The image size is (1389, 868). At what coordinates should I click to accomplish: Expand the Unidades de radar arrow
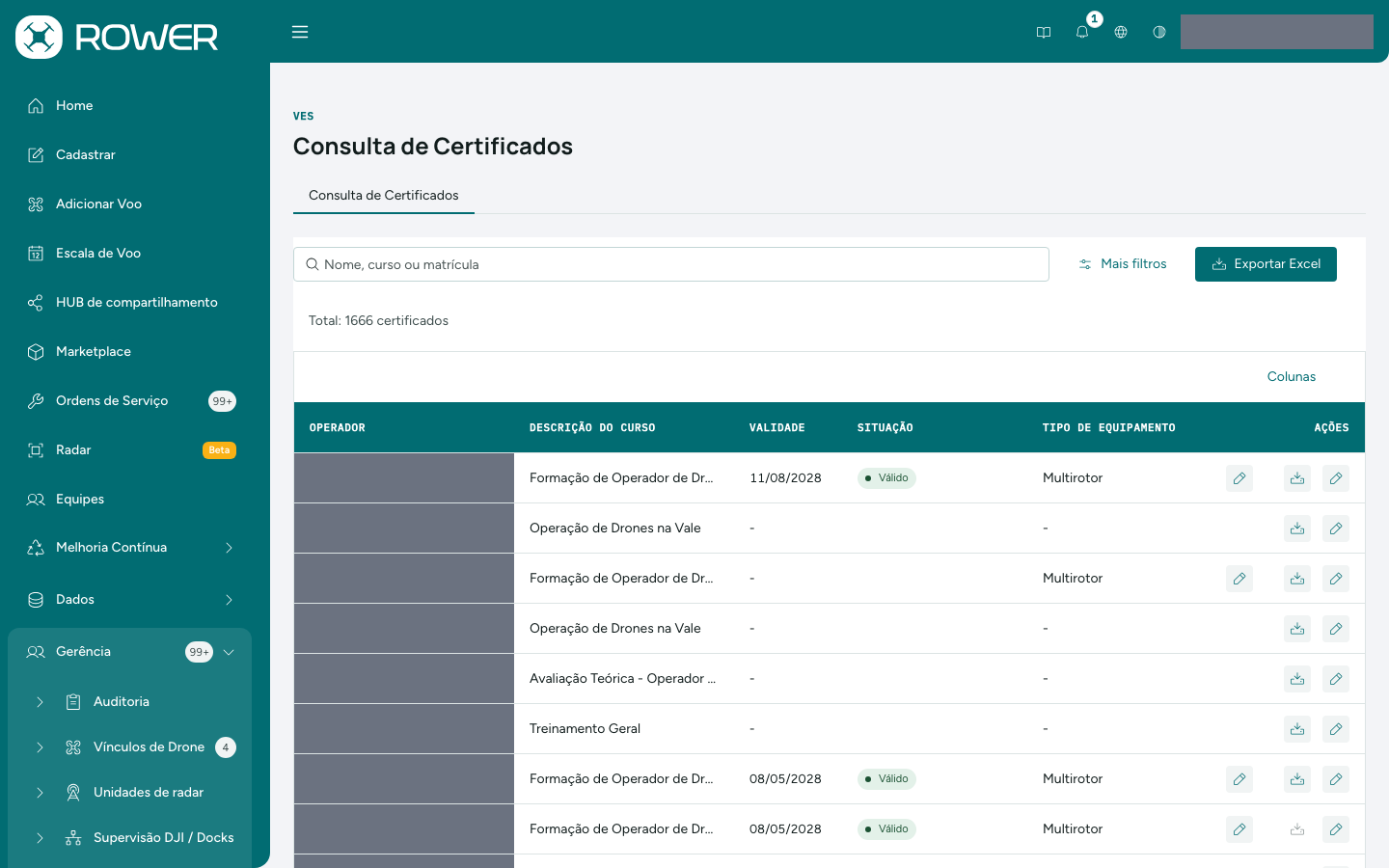(40, 793)
